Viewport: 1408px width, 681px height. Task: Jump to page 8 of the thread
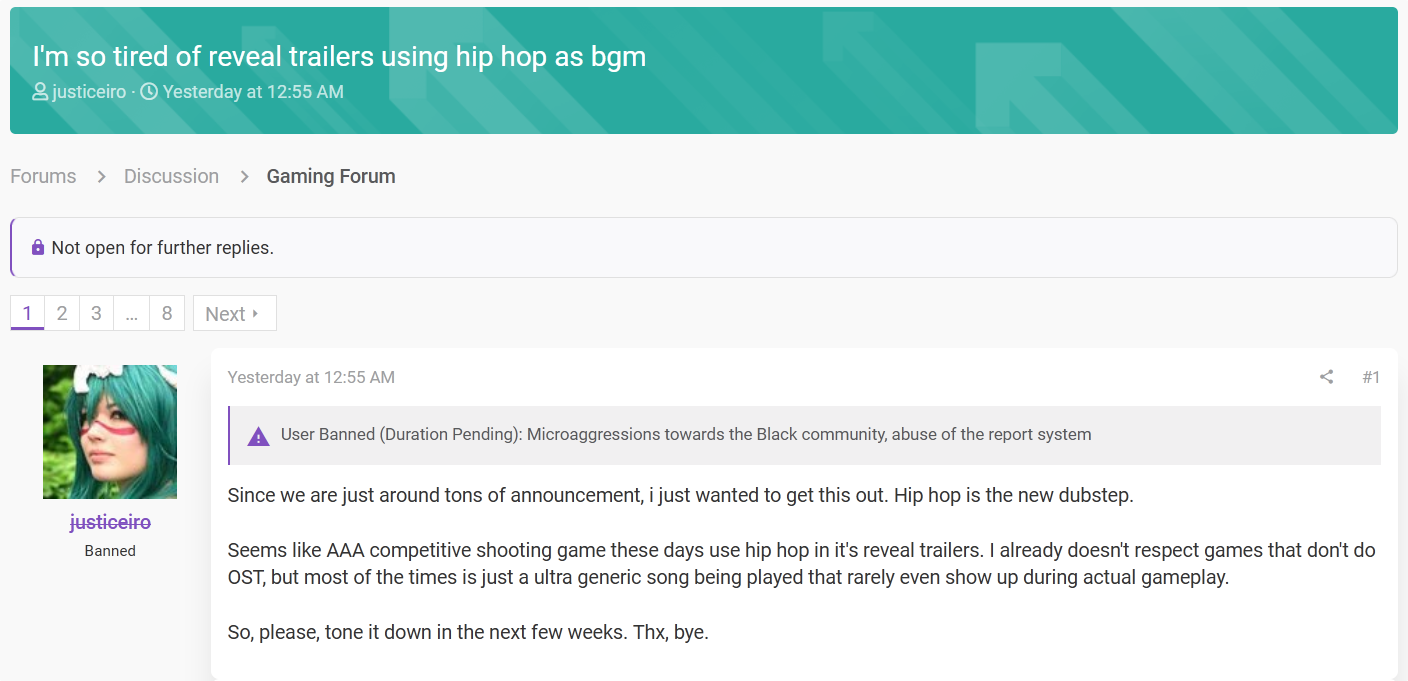167,313
